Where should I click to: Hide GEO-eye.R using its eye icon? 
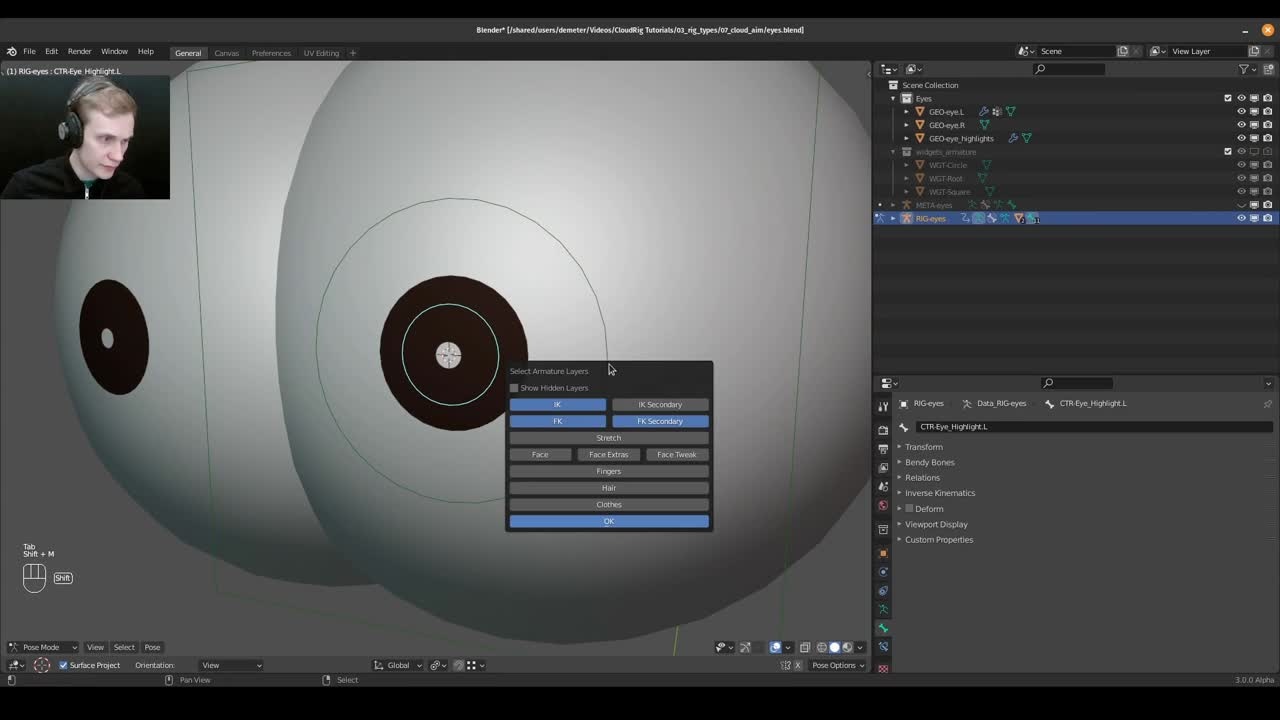pos(1241,125)
